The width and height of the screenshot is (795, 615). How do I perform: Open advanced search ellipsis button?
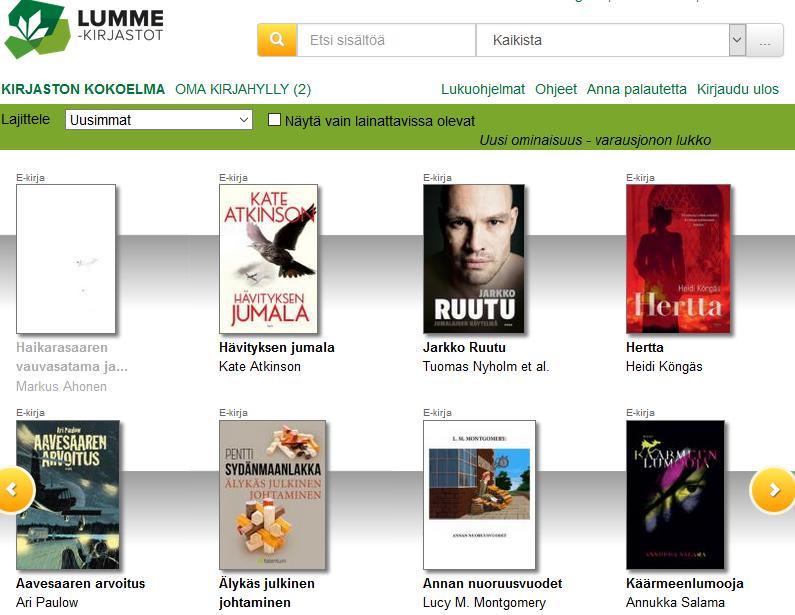click(765, 40)
